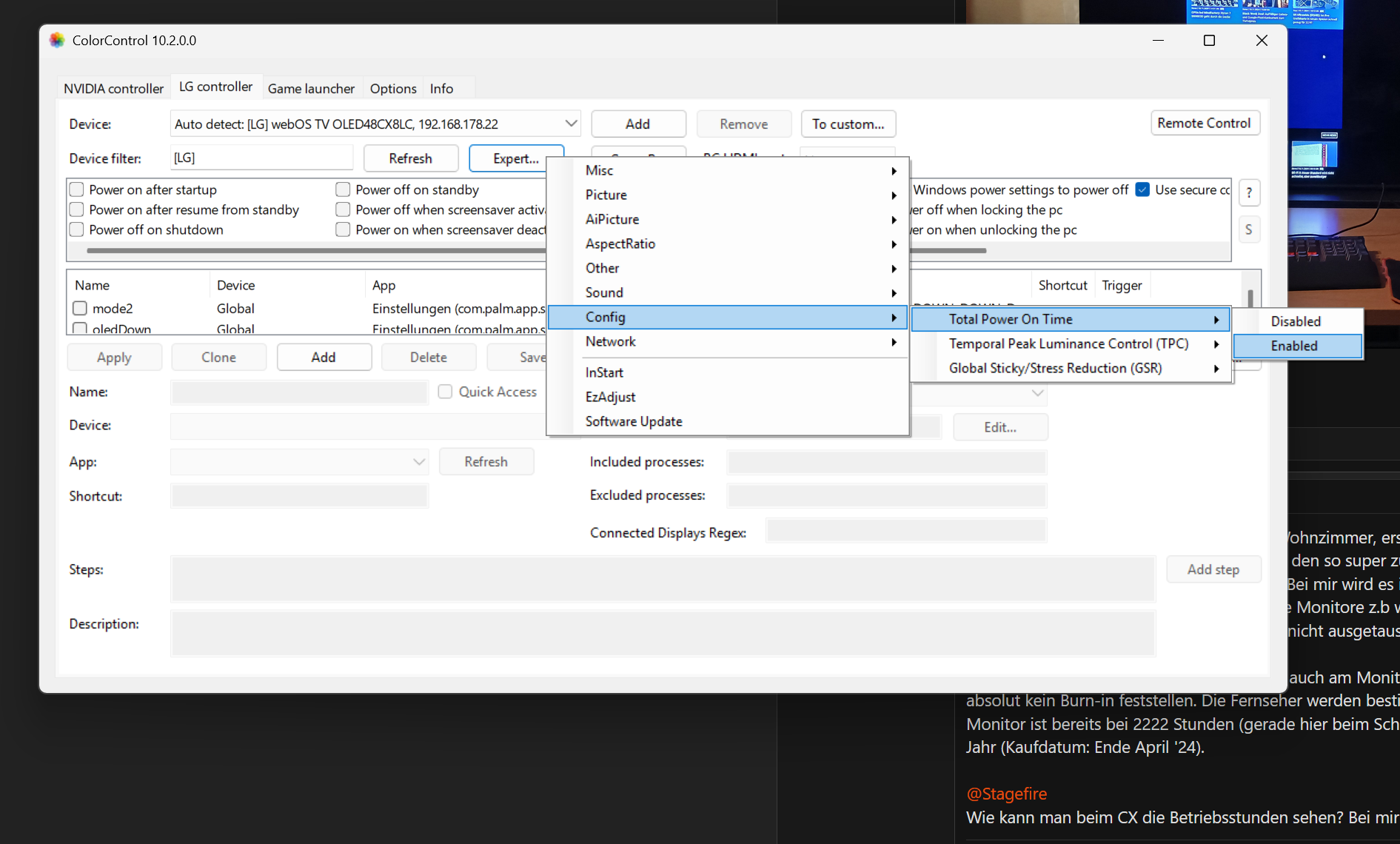Check Power off on standby
The width and height of the screenshot is (1400, 844).
tap(342, 189)
